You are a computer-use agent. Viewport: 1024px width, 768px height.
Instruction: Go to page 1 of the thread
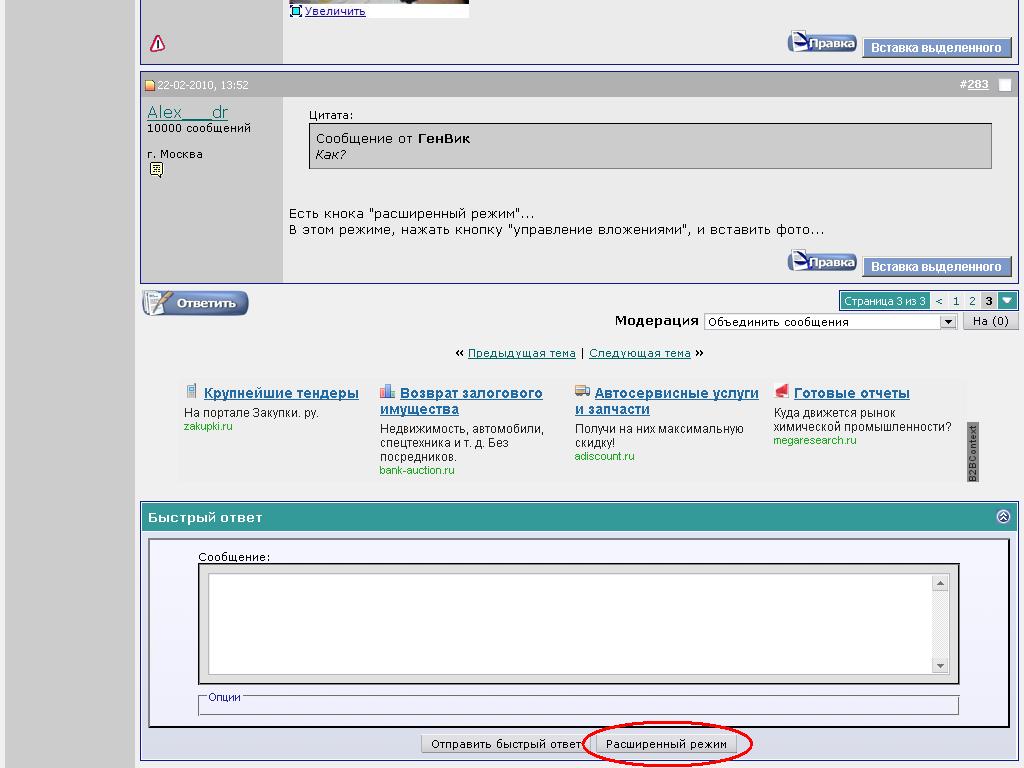955,301
